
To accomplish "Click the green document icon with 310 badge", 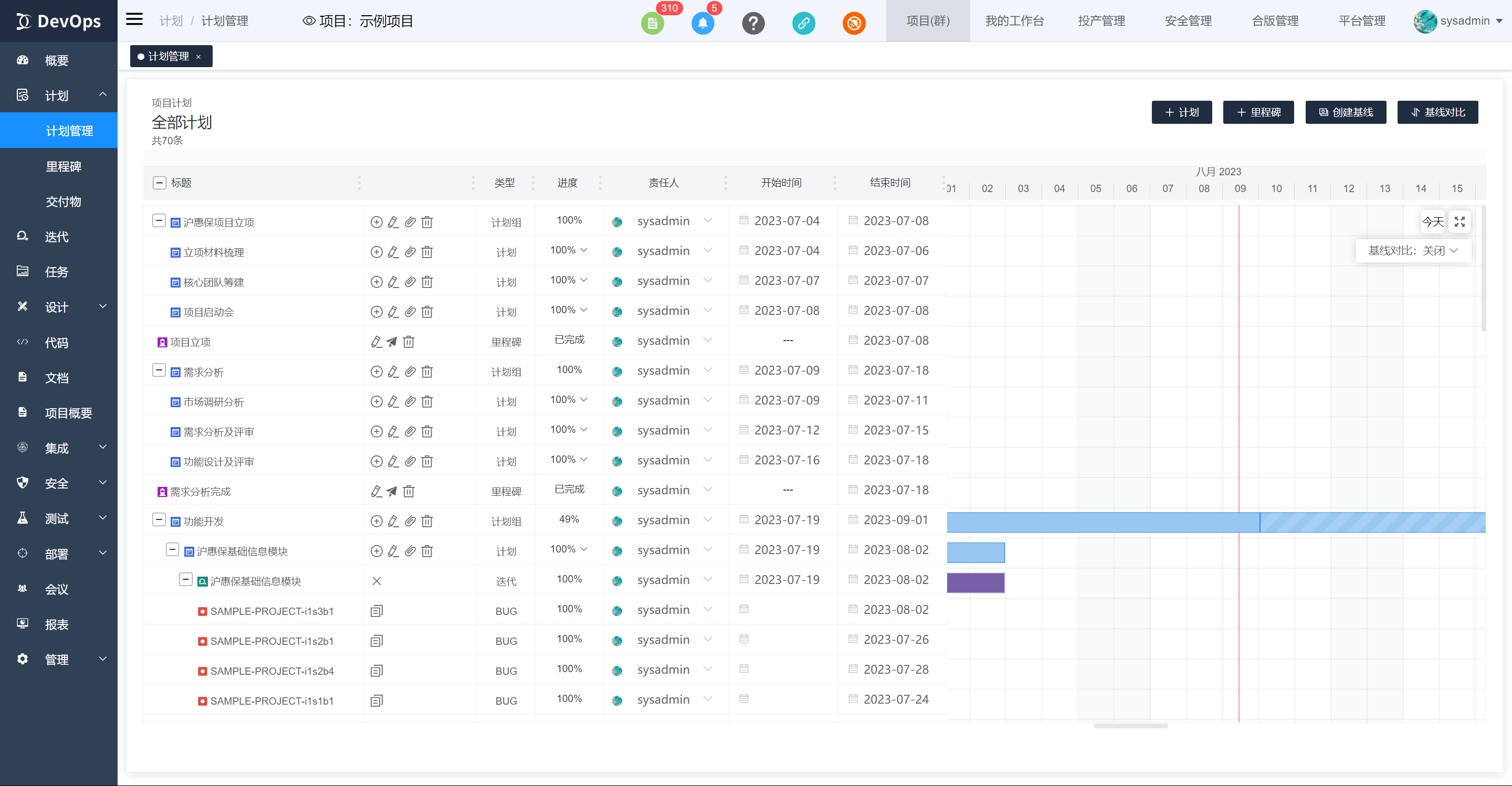I will (x=652, y=23).
